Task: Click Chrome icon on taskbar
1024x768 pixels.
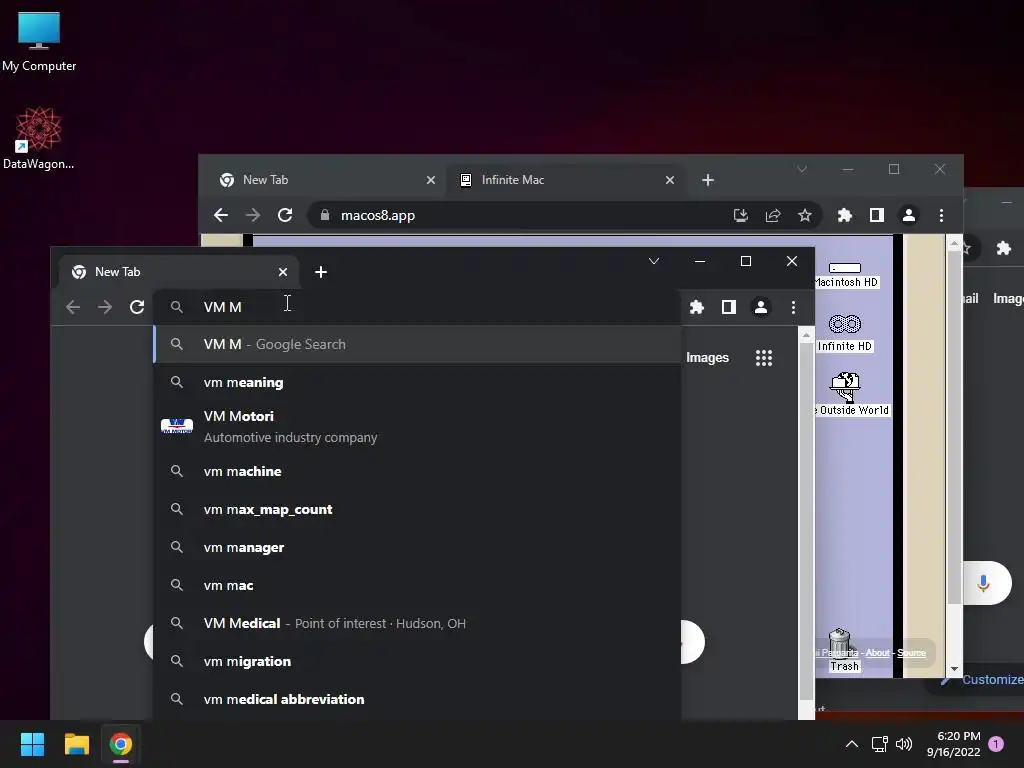Action: (x=121, y=744)
